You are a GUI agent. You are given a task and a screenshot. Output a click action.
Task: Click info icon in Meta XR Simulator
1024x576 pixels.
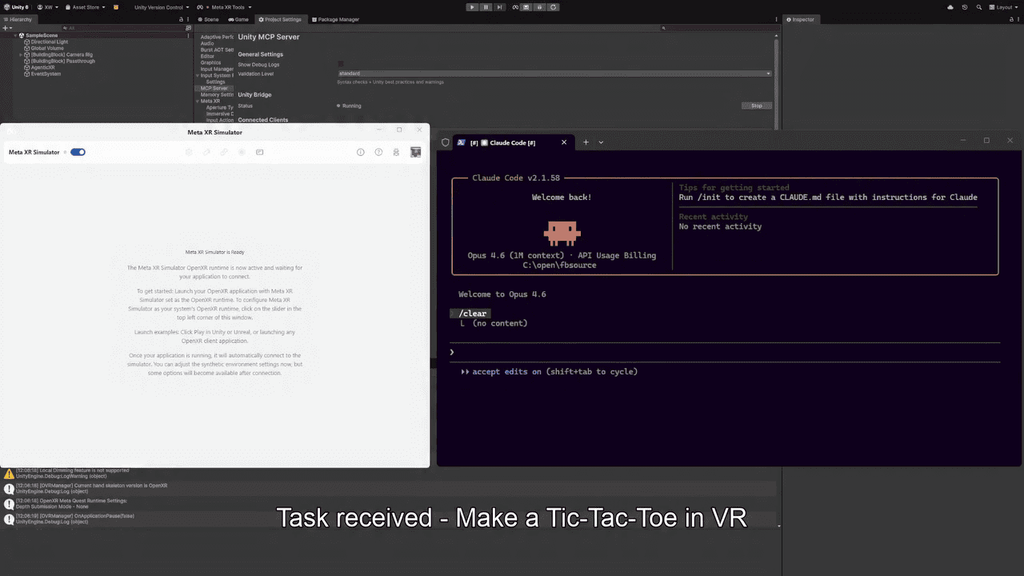coord(360,152)
